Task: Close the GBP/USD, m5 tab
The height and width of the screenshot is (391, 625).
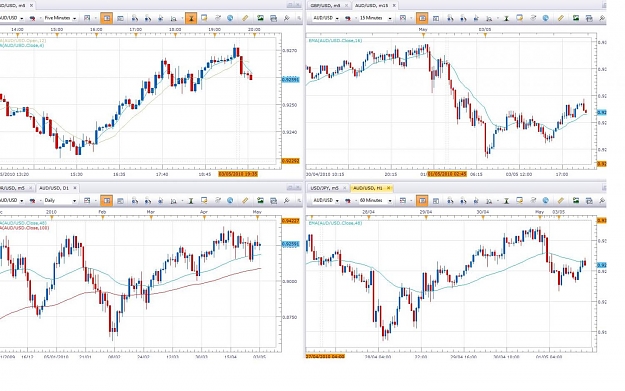Action: (x=346, y=6)
